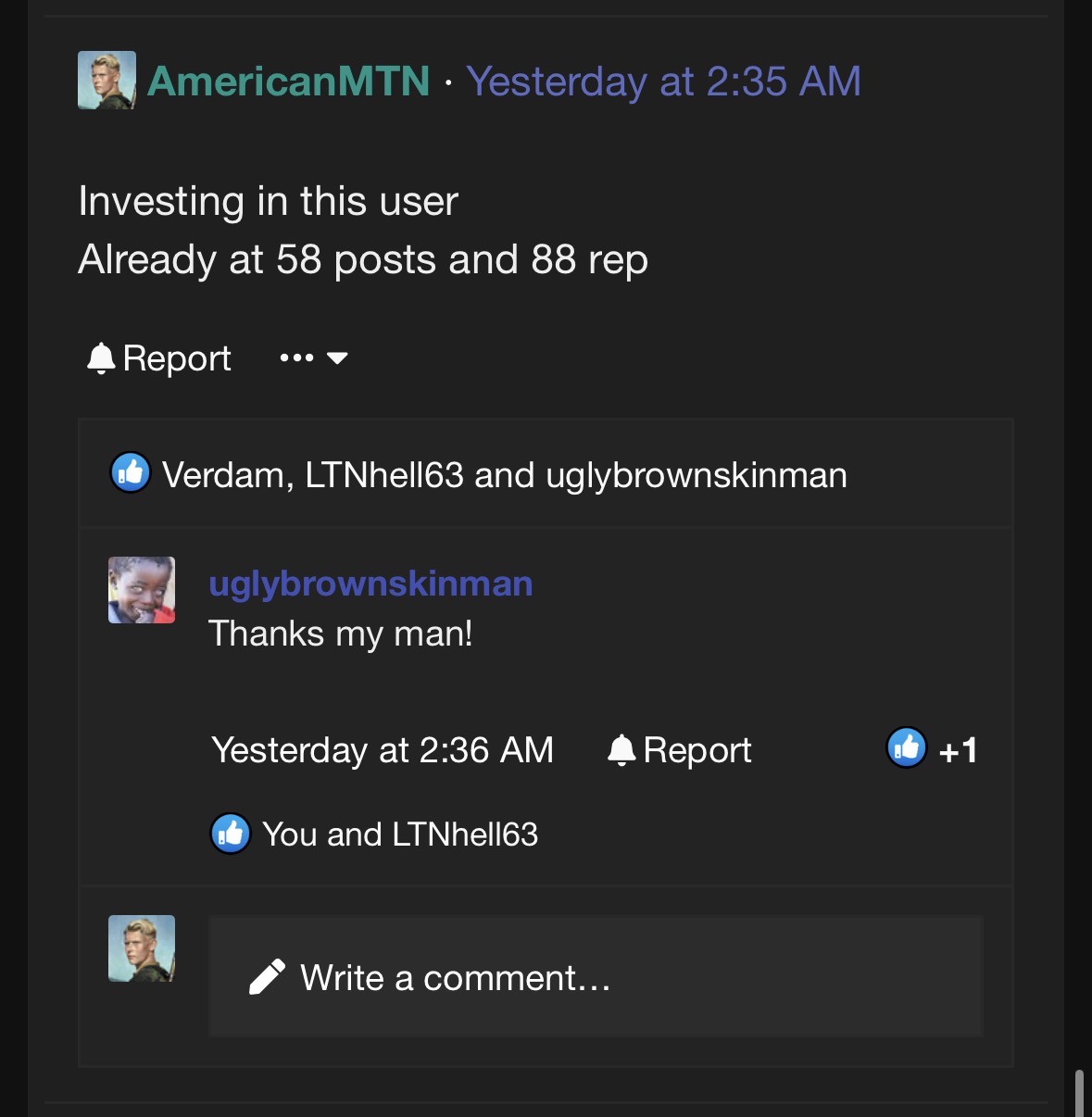Viewport: 1092px width, 1117px height.
Task: Click the bell icon on the comment's Report
Action: 621,750
